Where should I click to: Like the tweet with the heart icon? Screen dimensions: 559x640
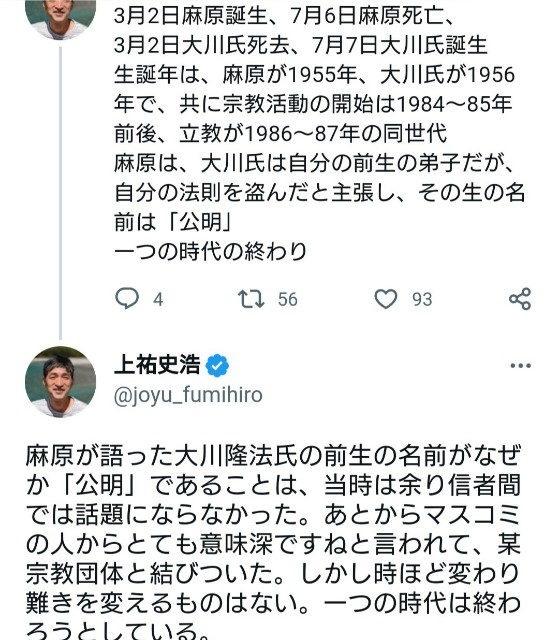point(386,298)
